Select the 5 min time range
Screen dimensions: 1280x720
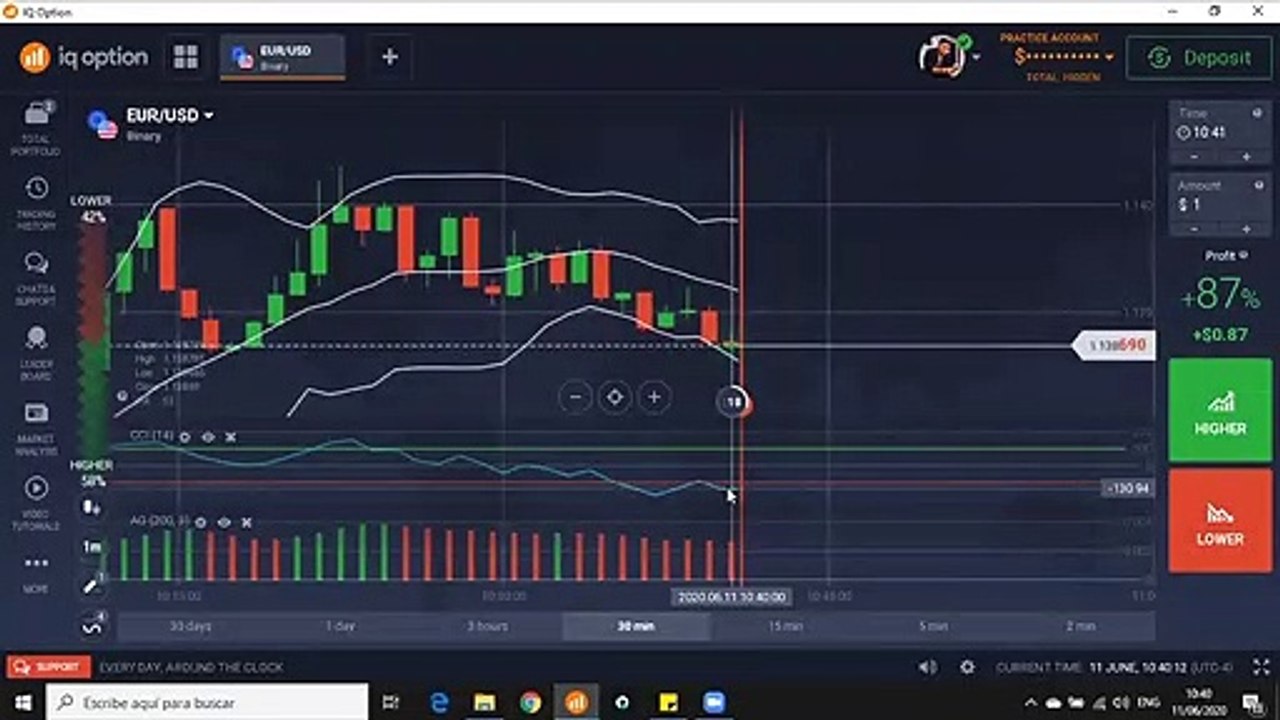tap(933, 626)
